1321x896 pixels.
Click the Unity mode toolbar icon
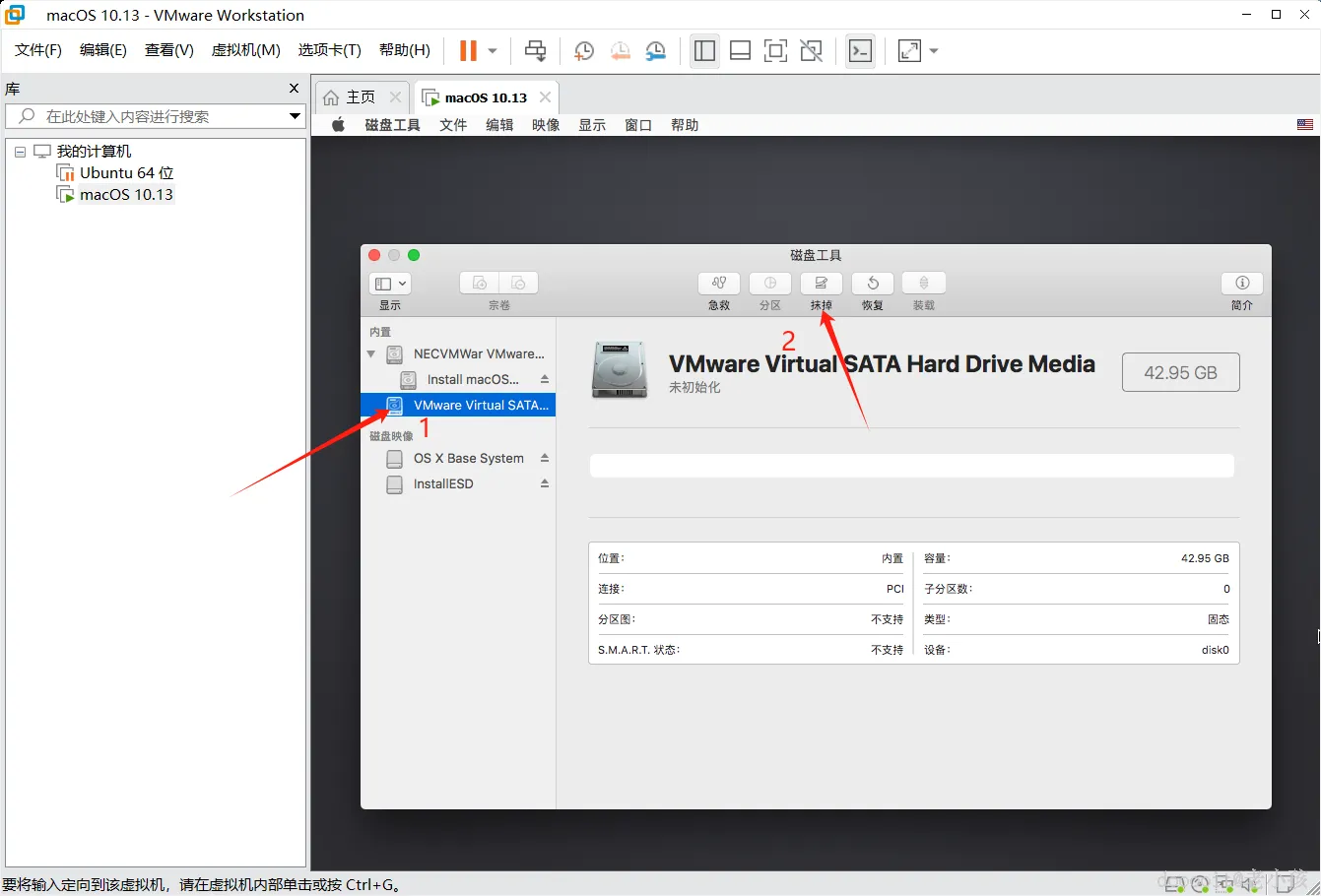(x=811, y=51)
